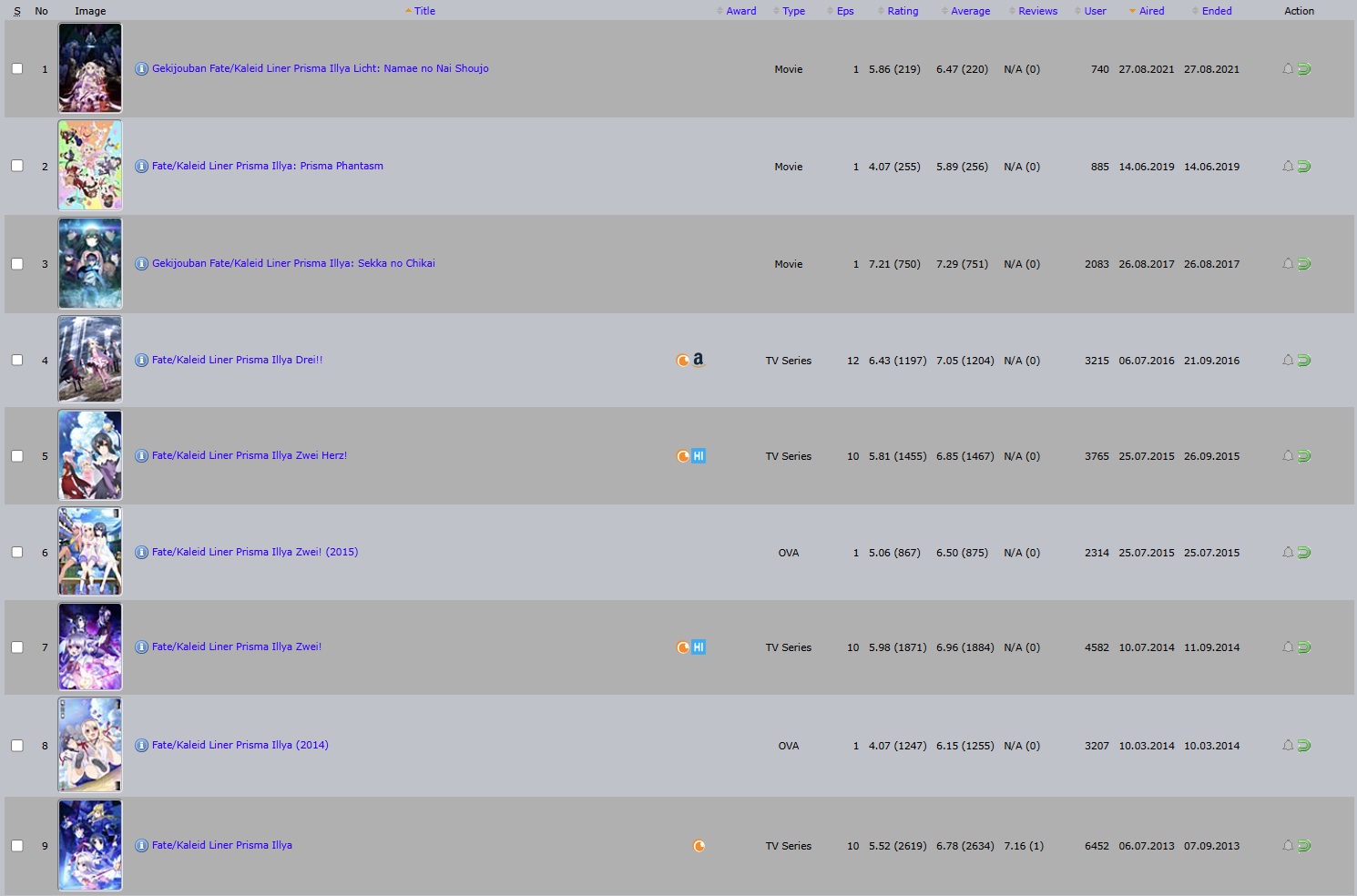Screen dimensions: 1357x896
Task: Open Gekijouban Licht: Namae no Nai Shoujo title
Action: (320, 68)
